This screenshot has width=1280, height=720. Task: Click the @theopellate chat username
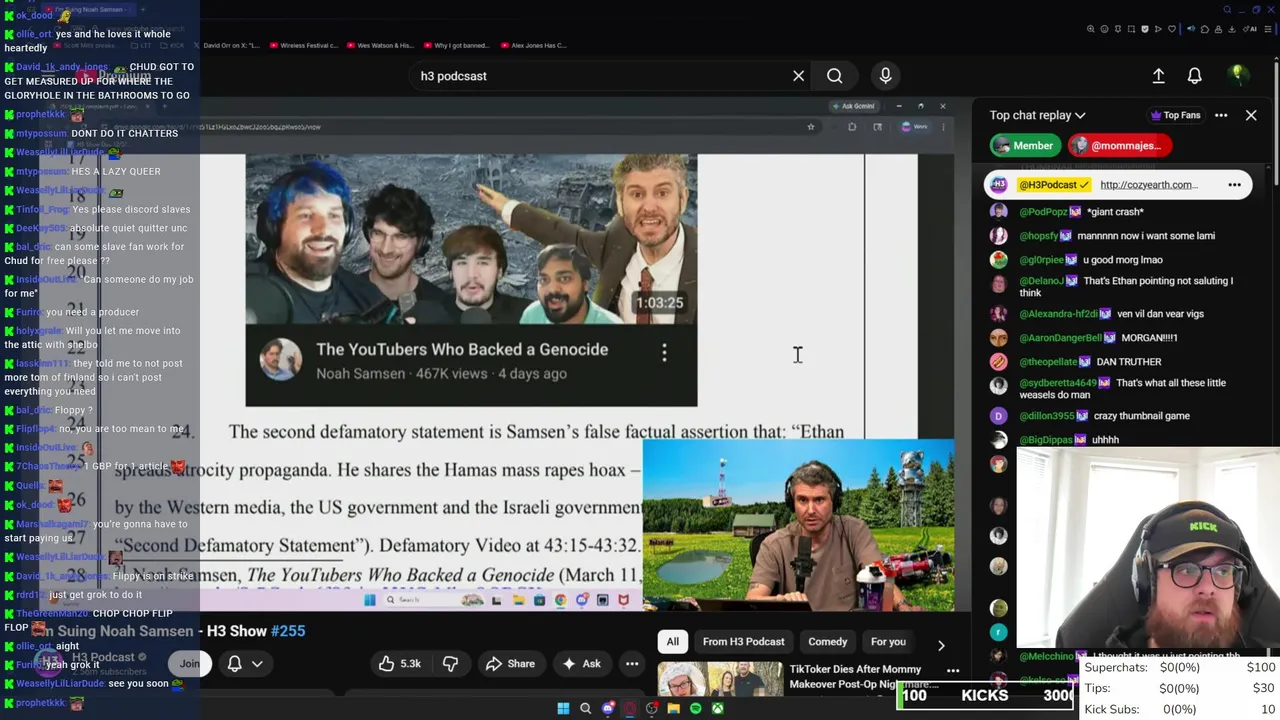[x=1048, y=362]
